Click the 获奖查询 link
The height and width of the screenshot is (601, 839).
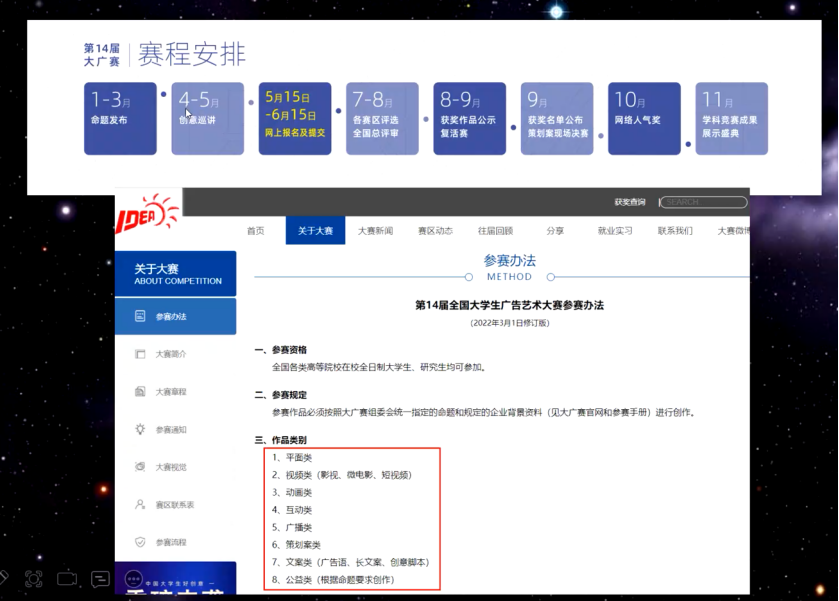(x=630, y=202)
